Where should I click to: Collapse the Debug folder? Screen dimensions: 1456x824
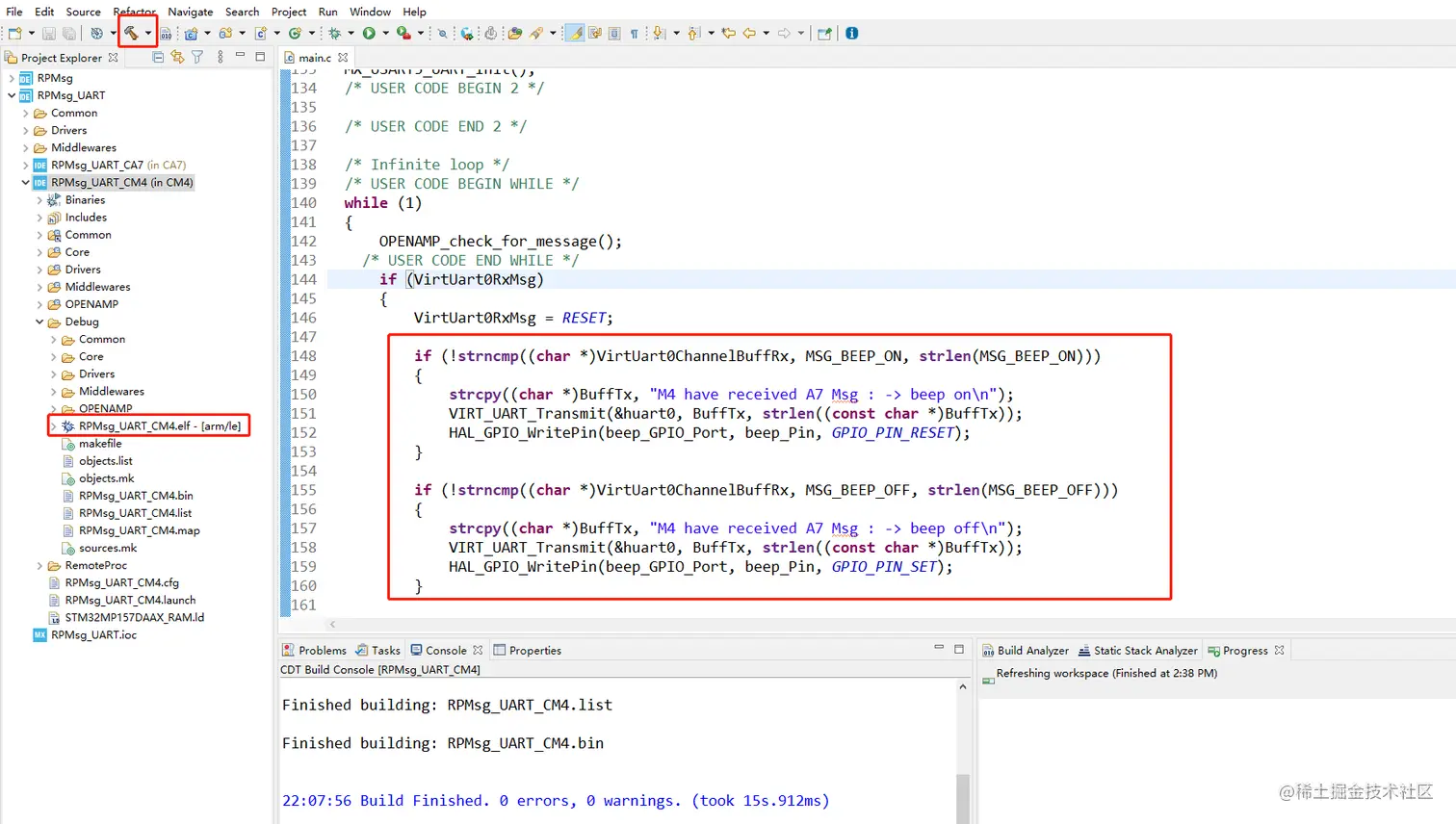[39, 322]
